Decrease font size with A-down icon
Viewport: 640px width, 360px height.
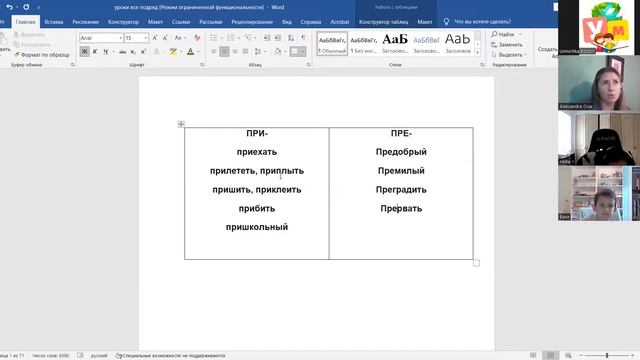coord(165,38)
